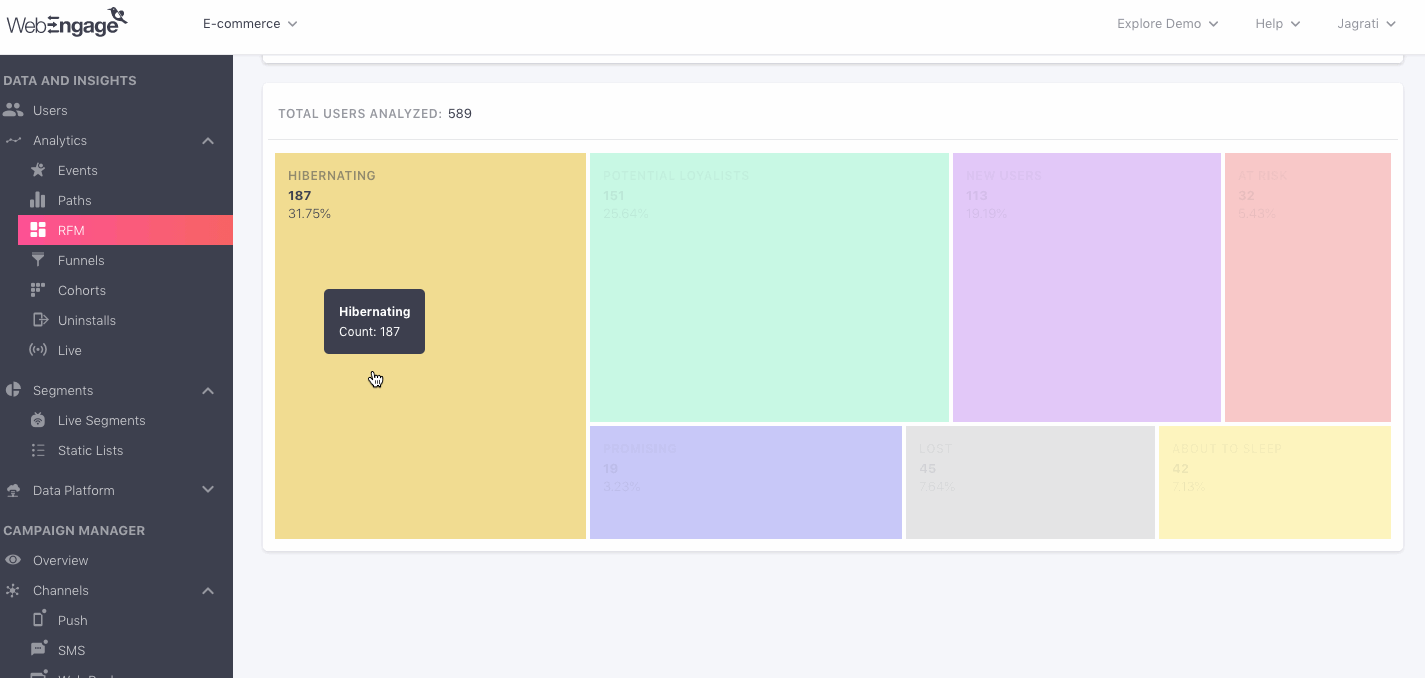This screenshot has height=678, width=1425.
Task: Select the Potential Loyalists green tile
Action: [769, 287]
